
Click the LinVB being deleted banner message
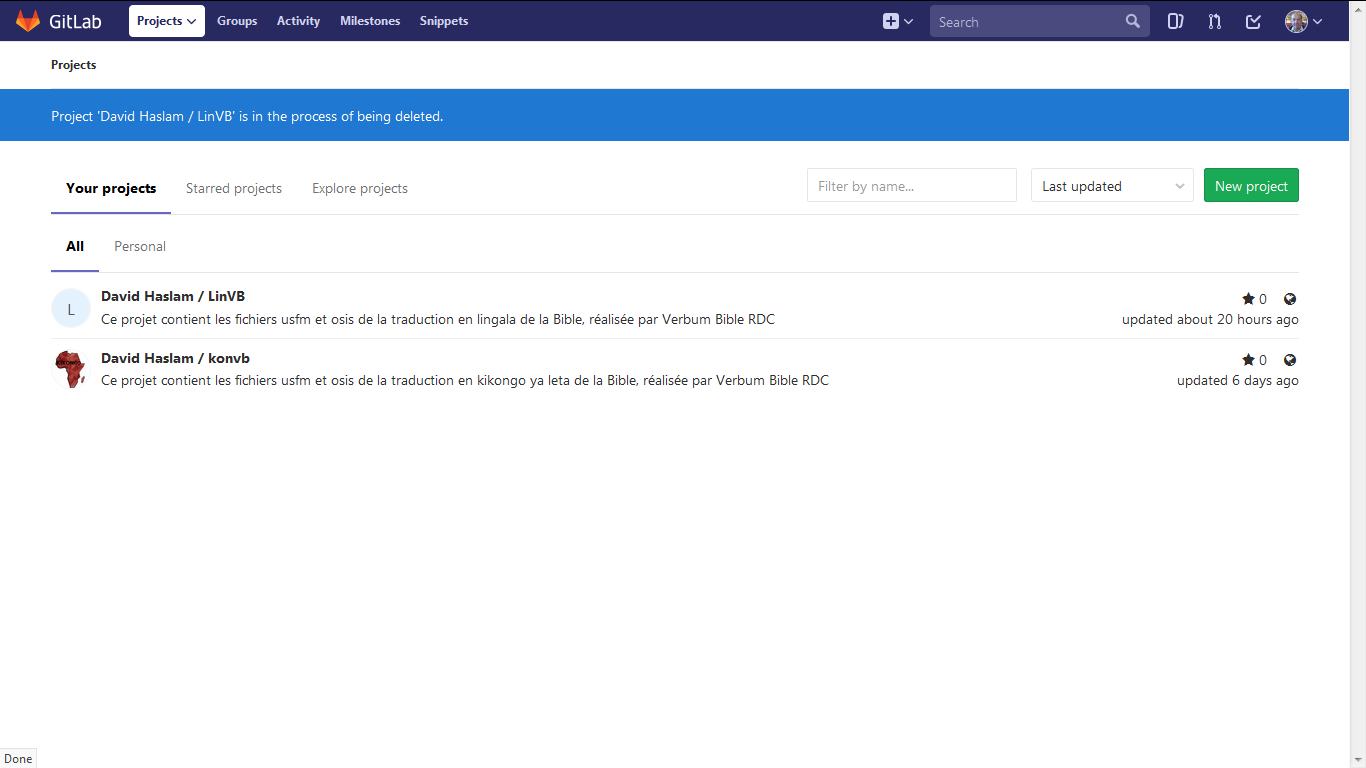[x=247, y=116]
